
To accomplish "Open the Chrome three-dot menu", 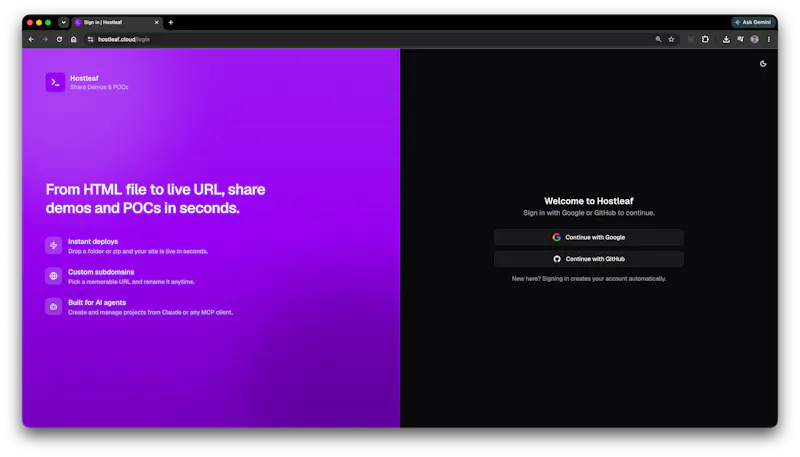I will pos(769,39).
